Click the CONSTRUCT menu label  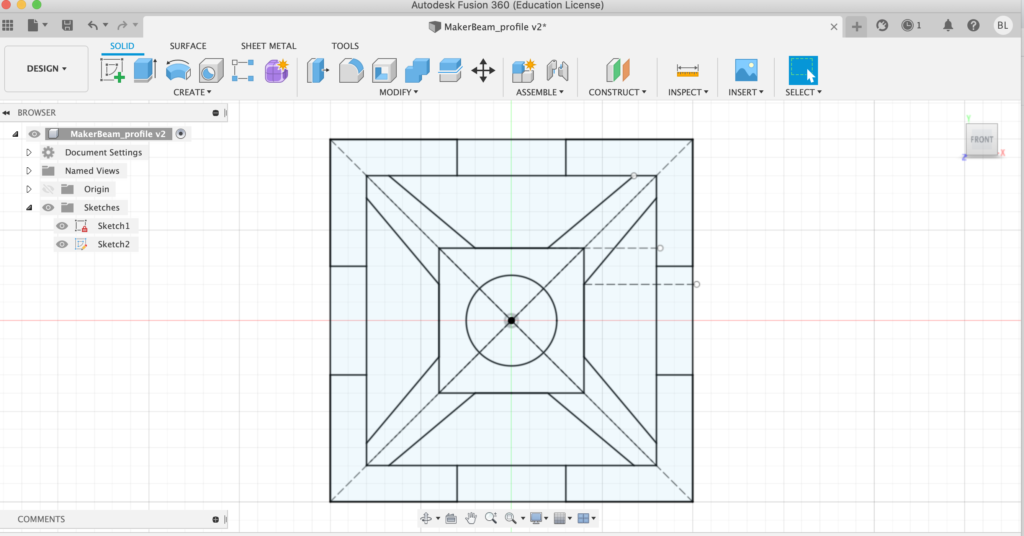(x=617, y=92)
